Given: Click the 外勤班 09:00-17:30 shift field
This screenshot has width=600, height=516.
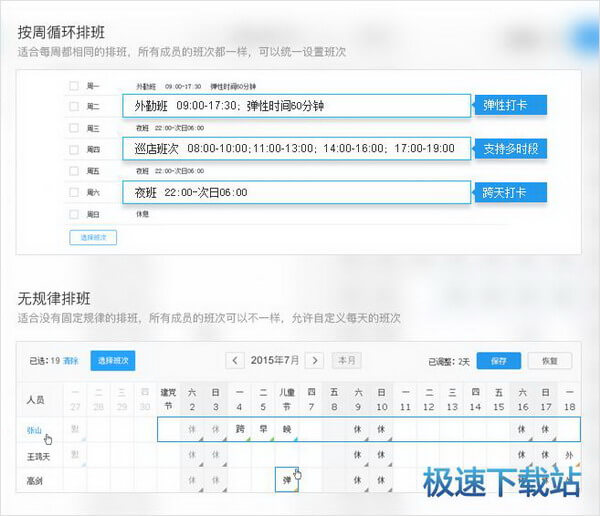Looking at the screenshot, I should click(x=297, y=106).
